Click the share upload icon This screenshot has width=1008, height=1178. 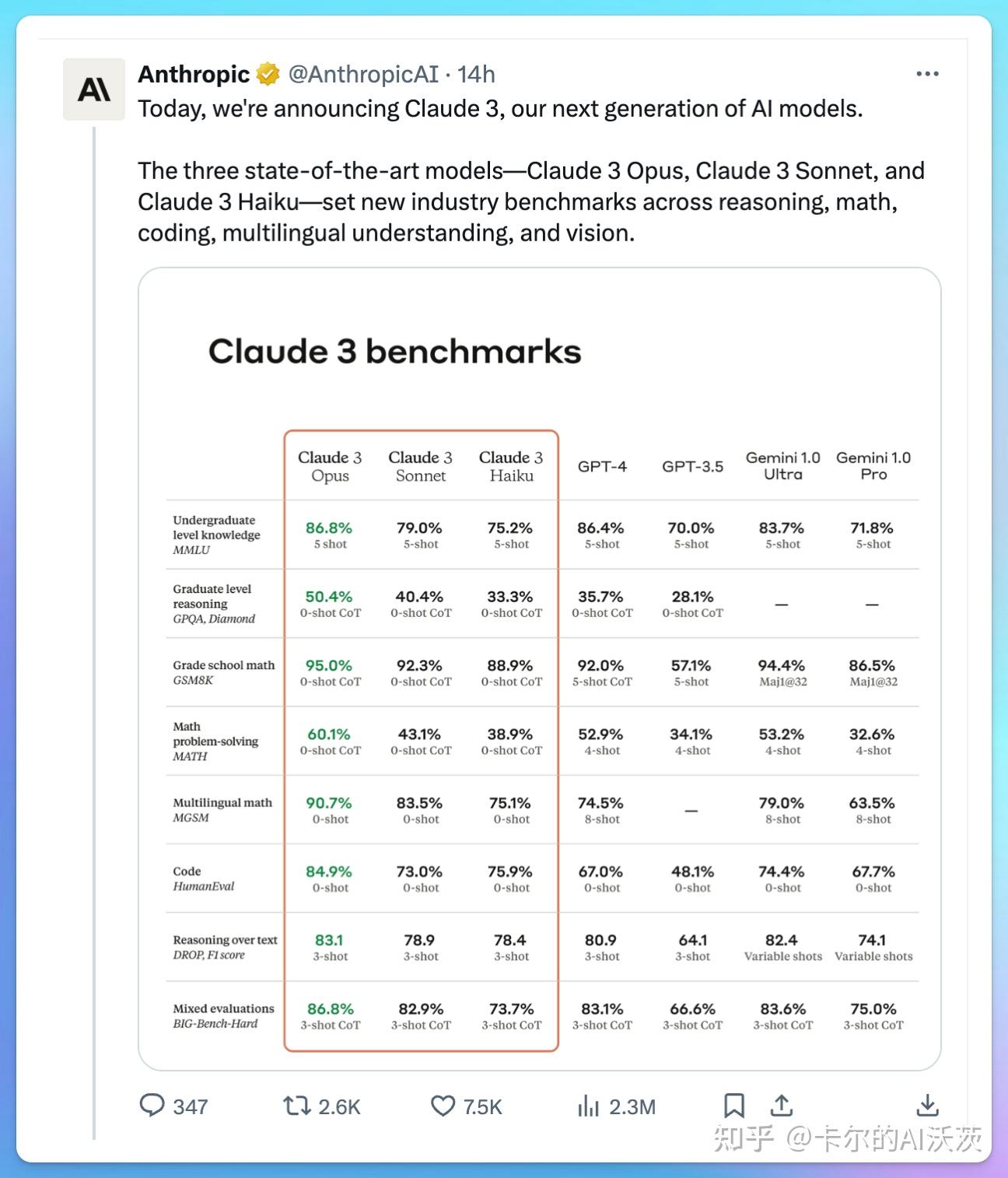(781, 1106)
